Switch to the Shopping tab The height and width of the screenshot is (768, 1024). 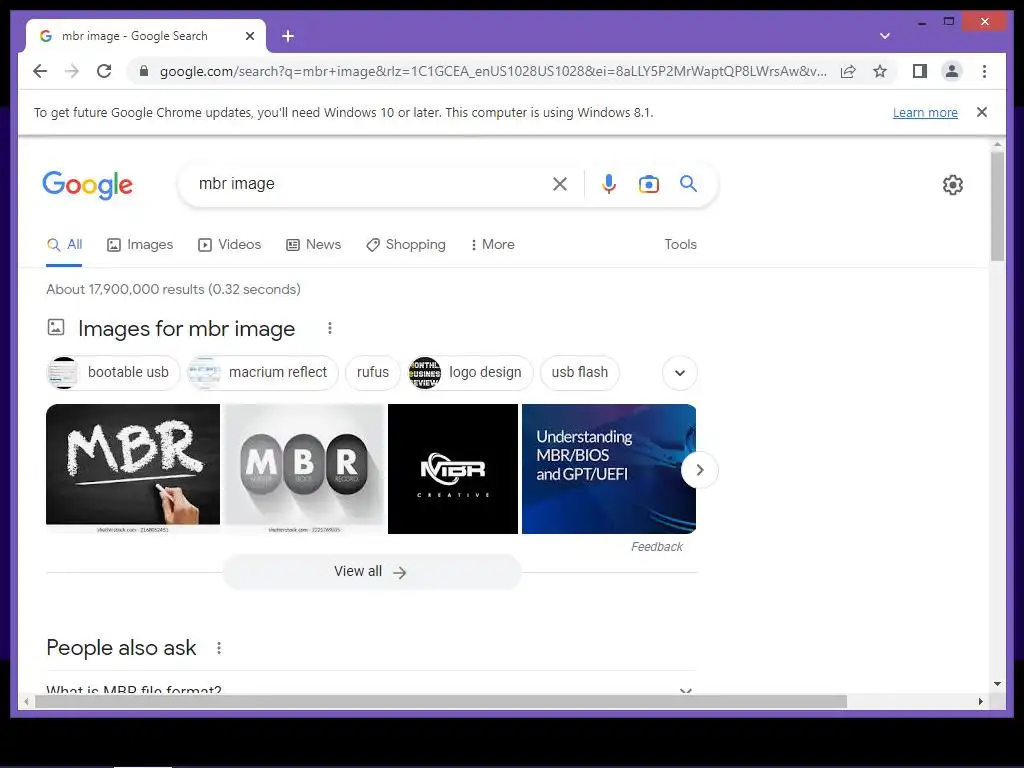coord(406,245)
